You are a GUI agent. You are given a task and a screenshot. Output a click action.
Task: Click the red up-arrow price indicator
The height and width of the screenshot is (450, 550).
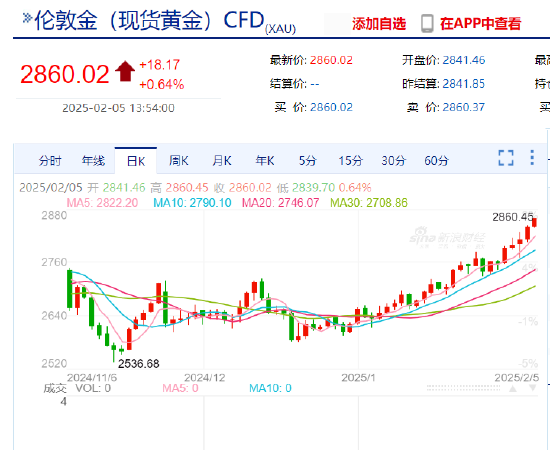click(125, 71)
